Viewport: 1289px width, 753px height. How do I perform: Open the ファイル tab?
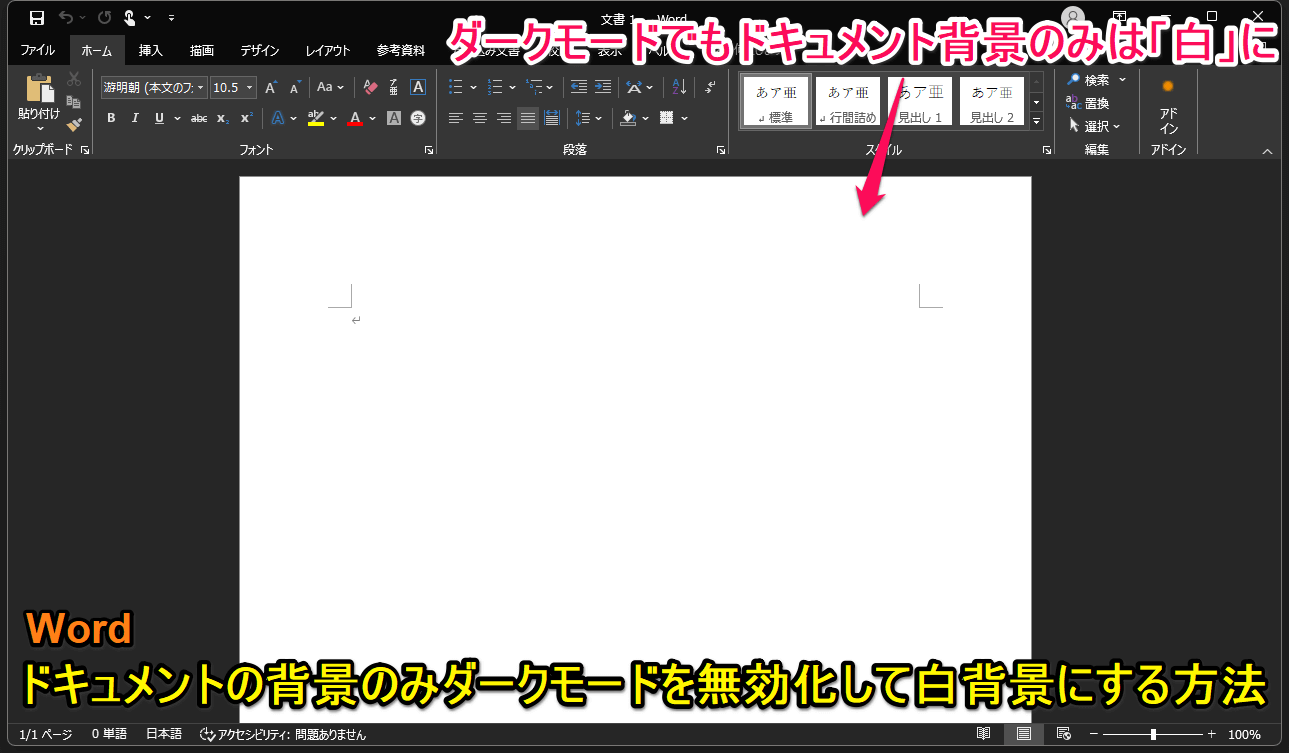click(x=38, y=50)
